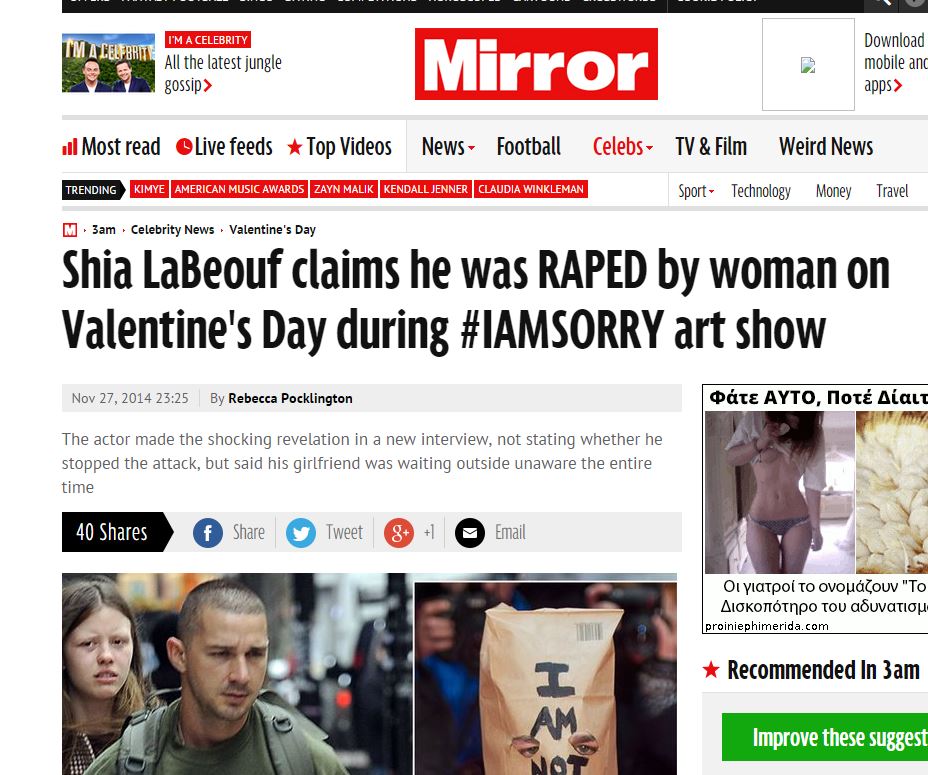Viewport: 928px width, 775px height.
Task: Click the Email envelope icon
Action: click(x=470, y=533)
